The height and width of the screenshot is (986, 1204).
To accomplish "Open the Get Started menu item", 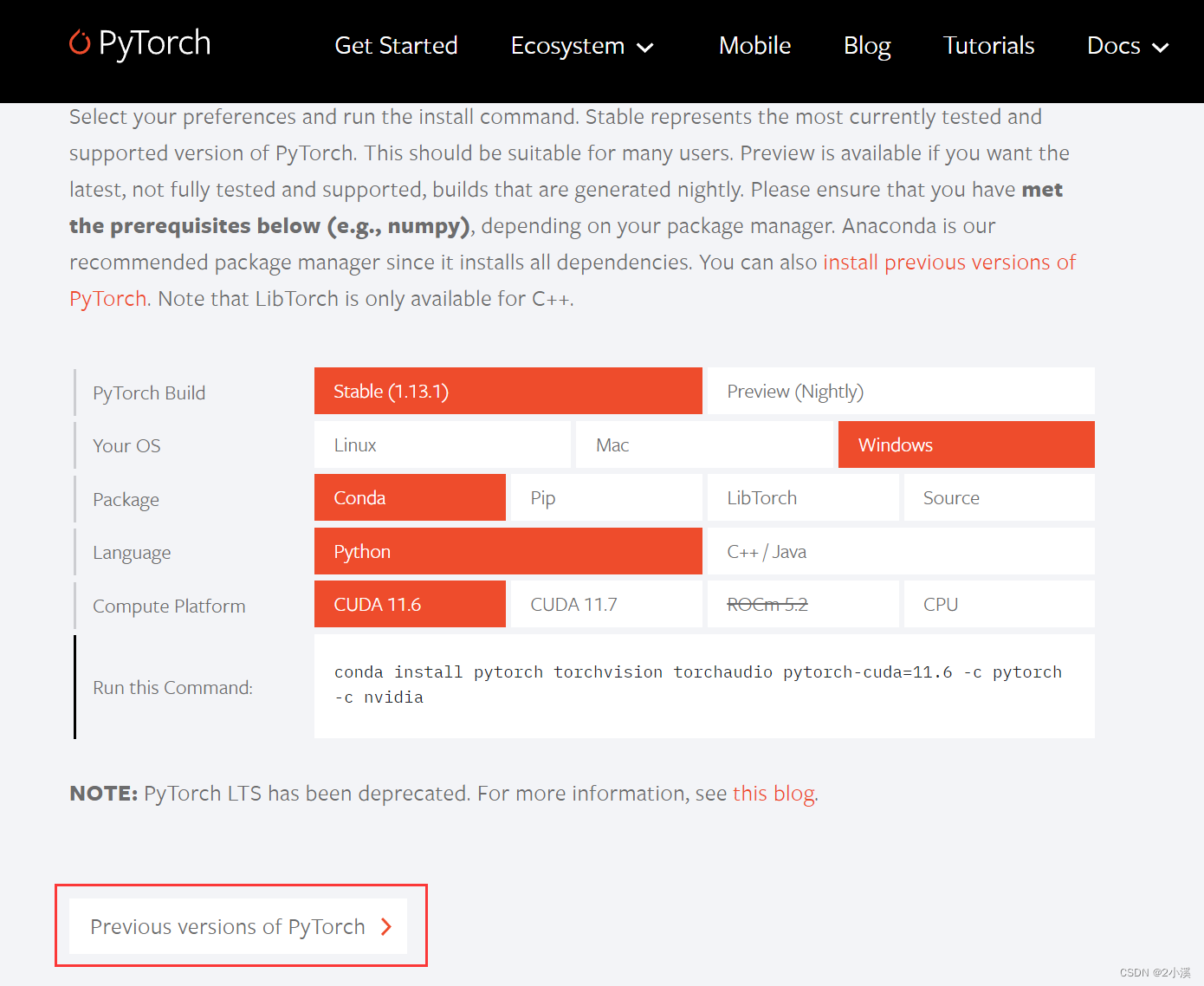I will coord(396,46).
